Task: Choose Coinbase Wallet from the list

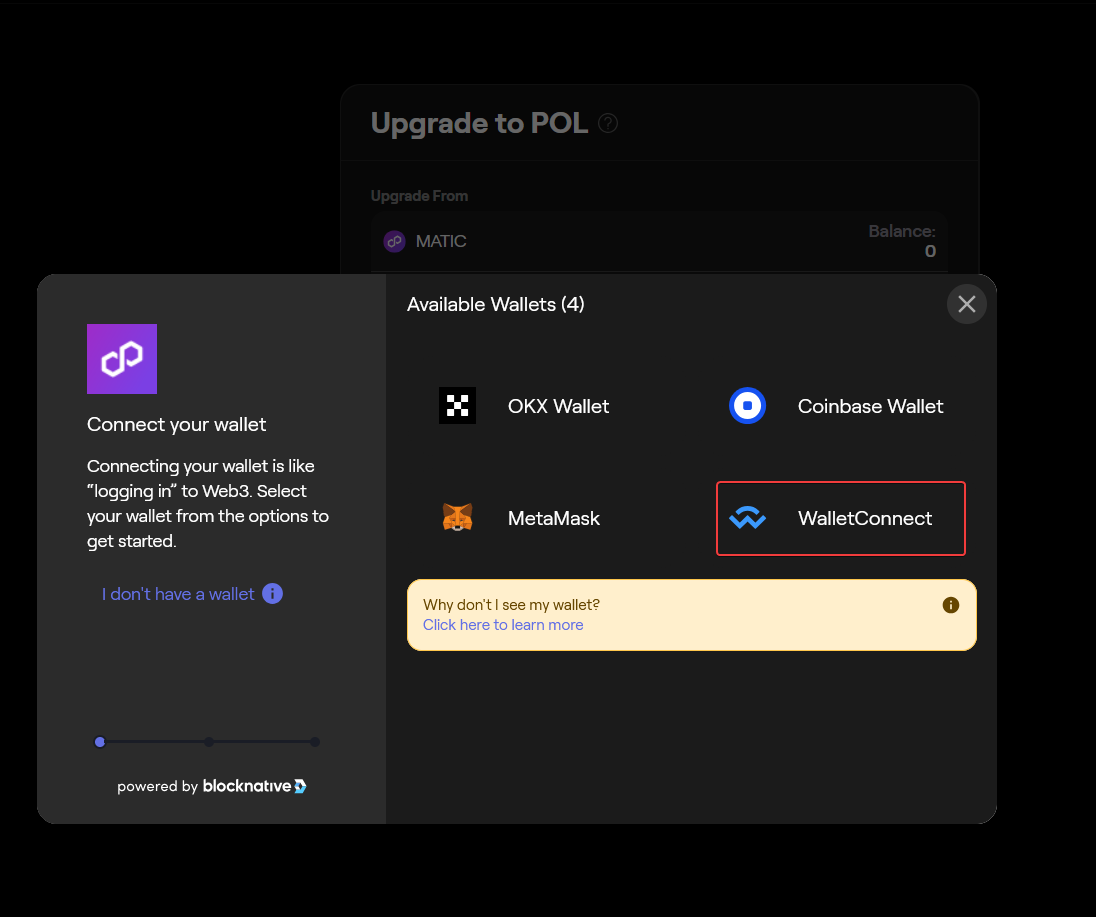Action: pyautogui.click(x=841, y=406)
